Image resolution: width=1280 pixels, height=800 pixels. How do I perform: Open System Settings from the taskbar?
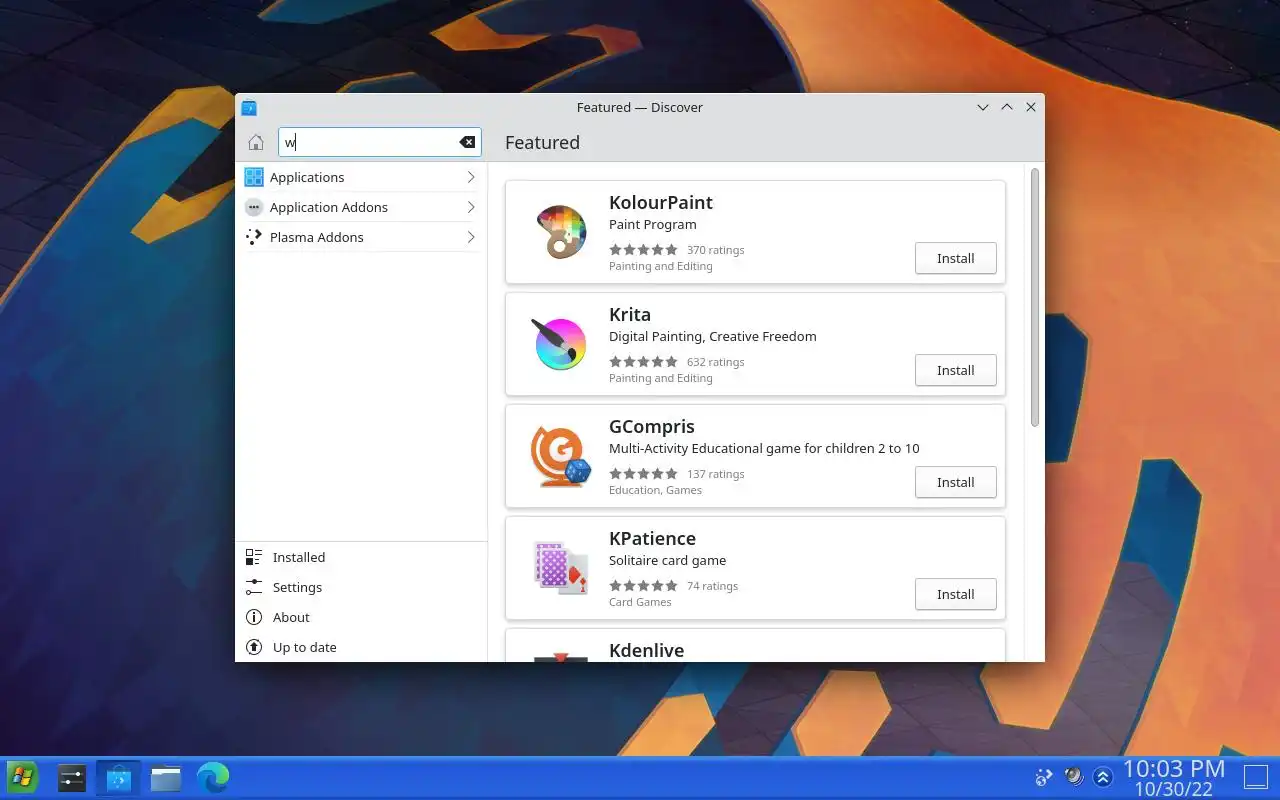click(x=72, y=777)
